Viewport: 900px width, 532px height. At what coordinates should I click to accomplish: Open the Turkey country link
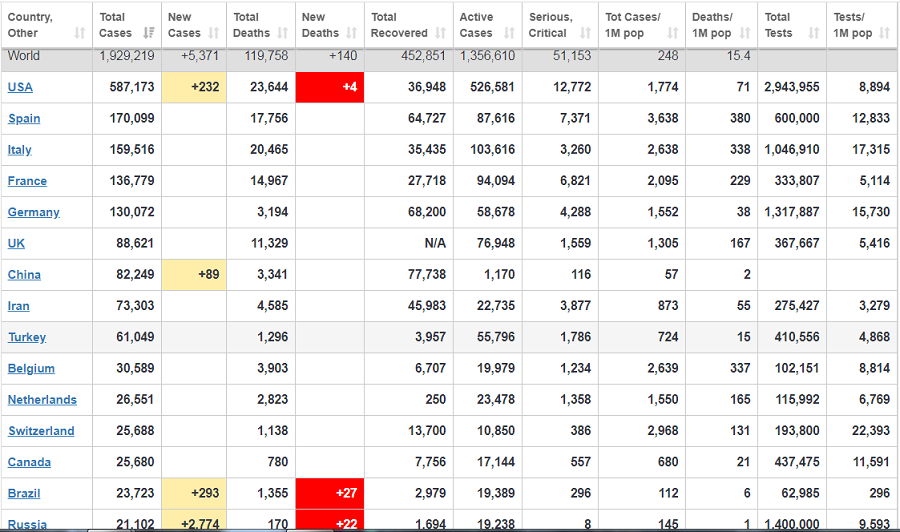(x=27, y=337)
